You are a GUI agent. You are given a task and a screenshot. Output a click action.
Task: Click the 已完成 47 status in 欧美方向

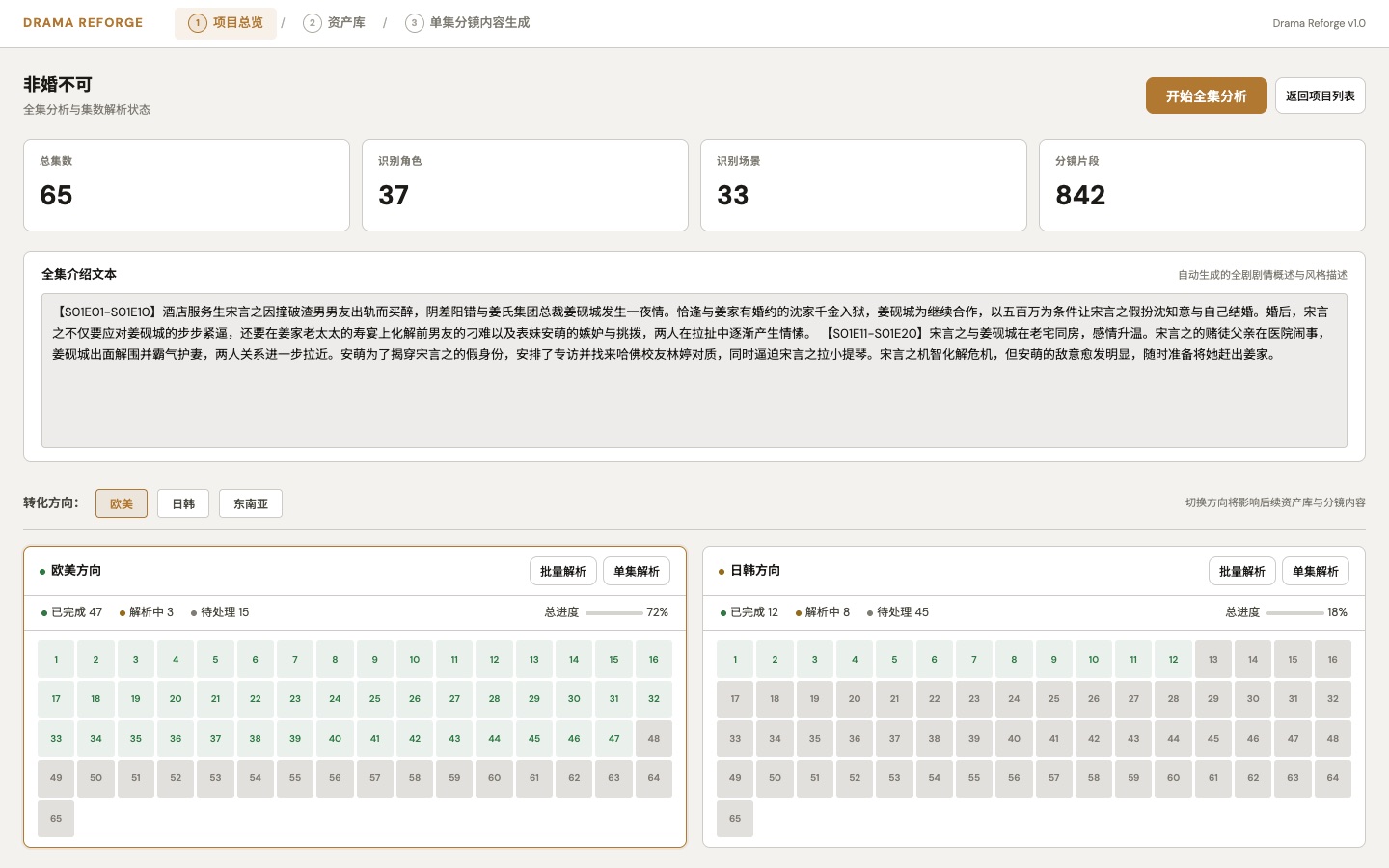pos(72,612)
